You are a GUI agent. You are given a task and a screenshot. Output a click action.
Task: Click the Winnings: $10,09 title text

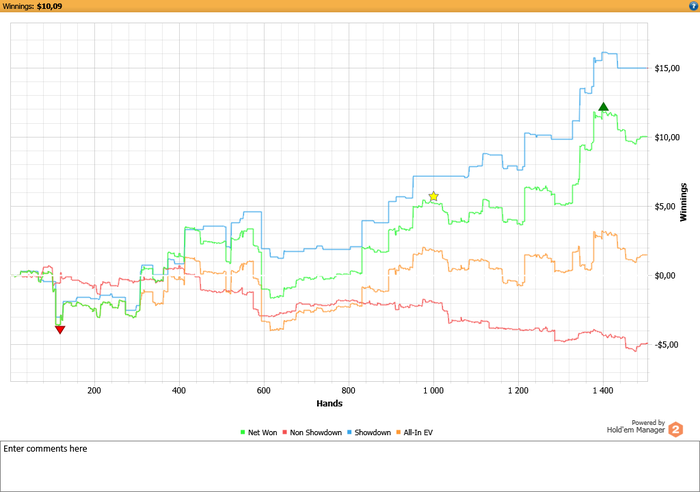coord(32,6)
